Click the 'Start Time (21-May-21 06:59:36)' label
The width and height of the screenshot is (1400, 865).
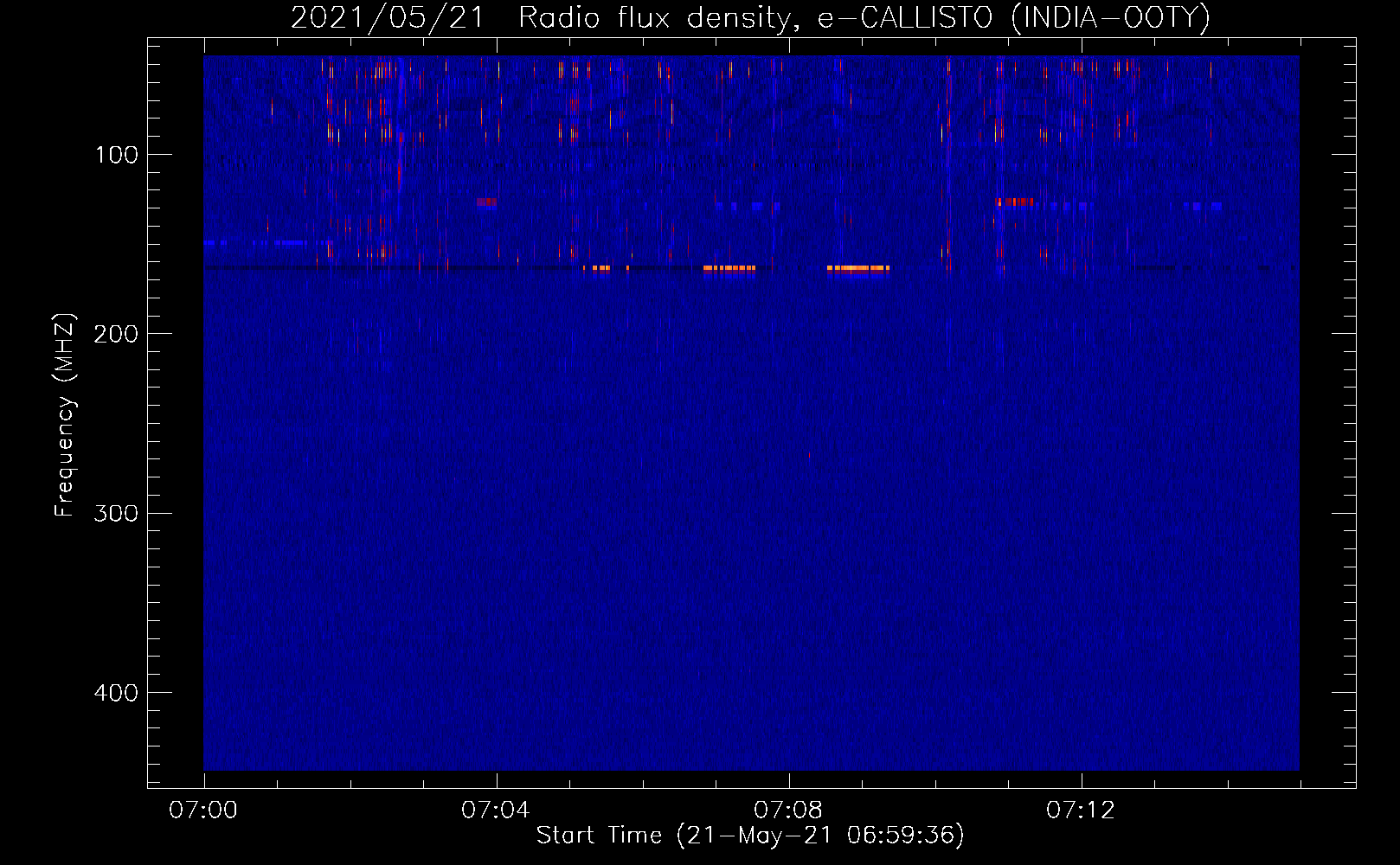(x=750, y=836)
